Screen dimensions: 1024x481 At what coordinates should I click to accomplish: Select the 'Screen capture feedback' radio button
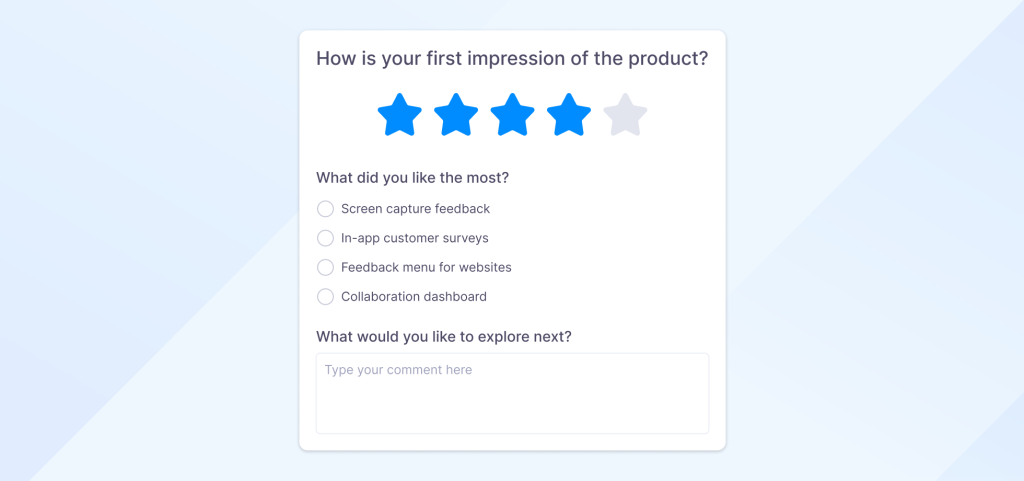pyautogui.click(x=325, y=209)
